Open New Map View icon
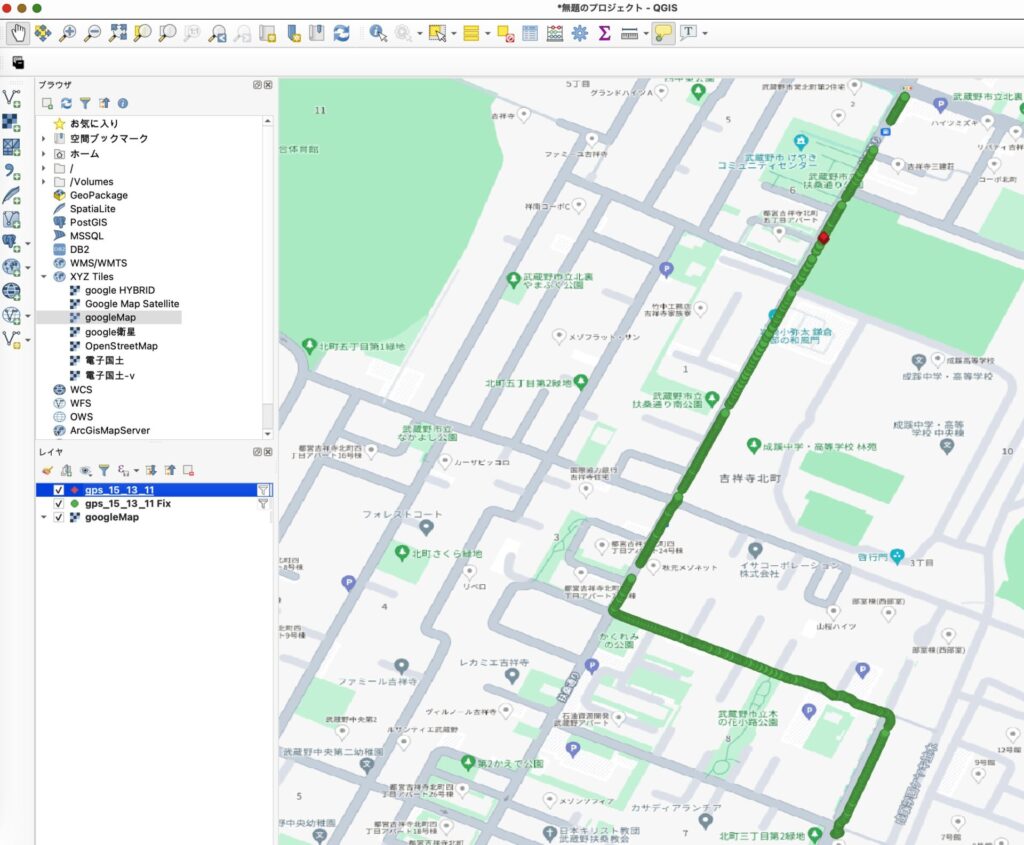 (x=267, y=33)
